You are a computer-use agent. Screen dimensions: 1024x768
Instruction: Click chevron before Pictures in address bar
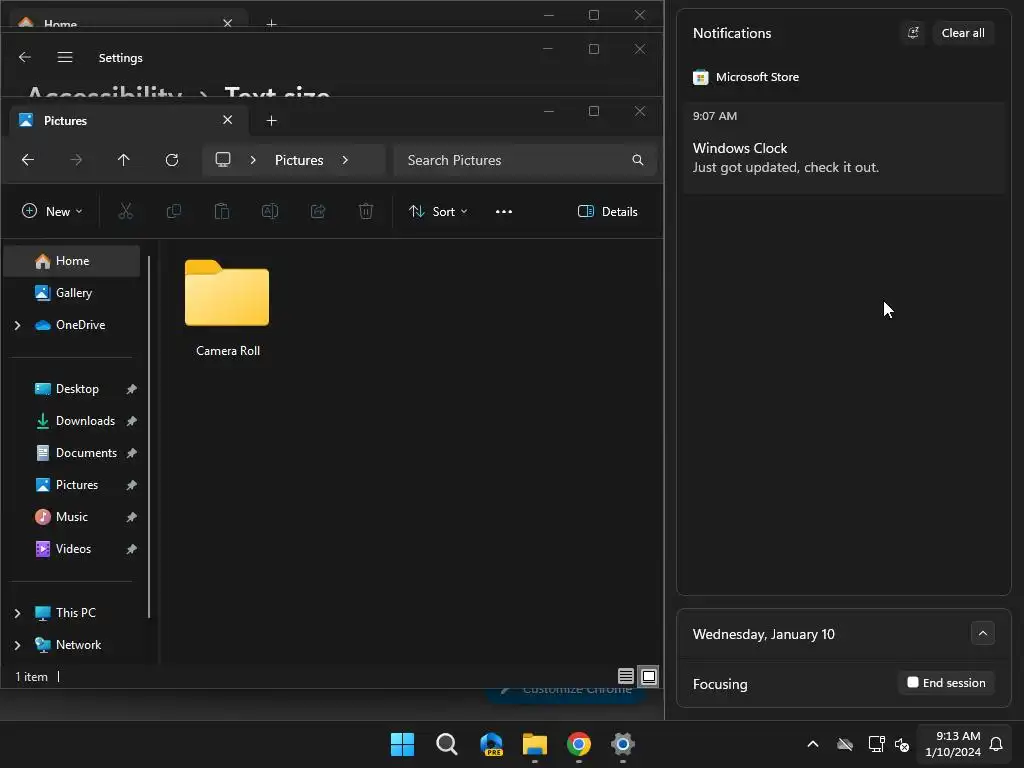pos(253,160)
